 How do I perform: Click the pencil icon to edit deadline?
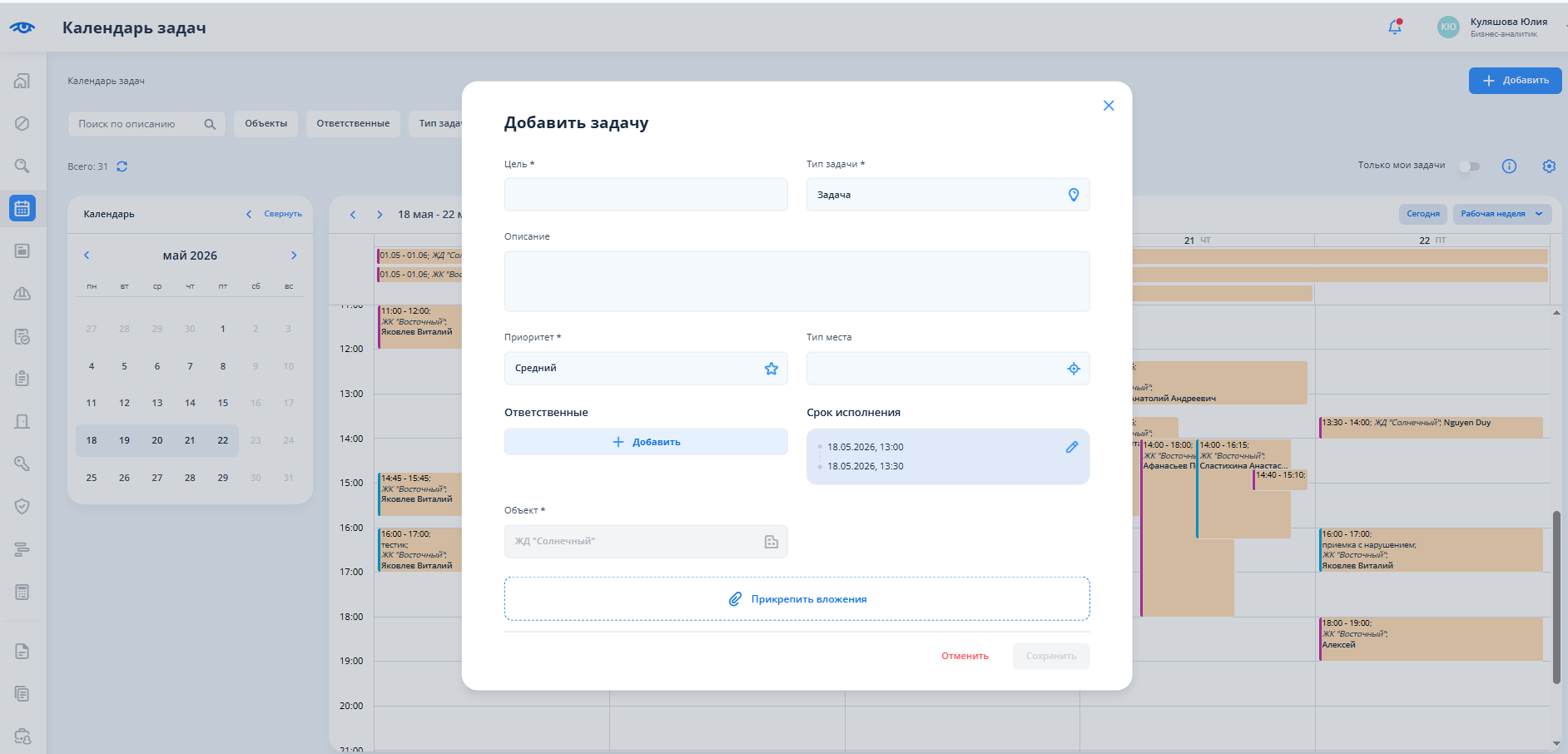point(1072,447)
